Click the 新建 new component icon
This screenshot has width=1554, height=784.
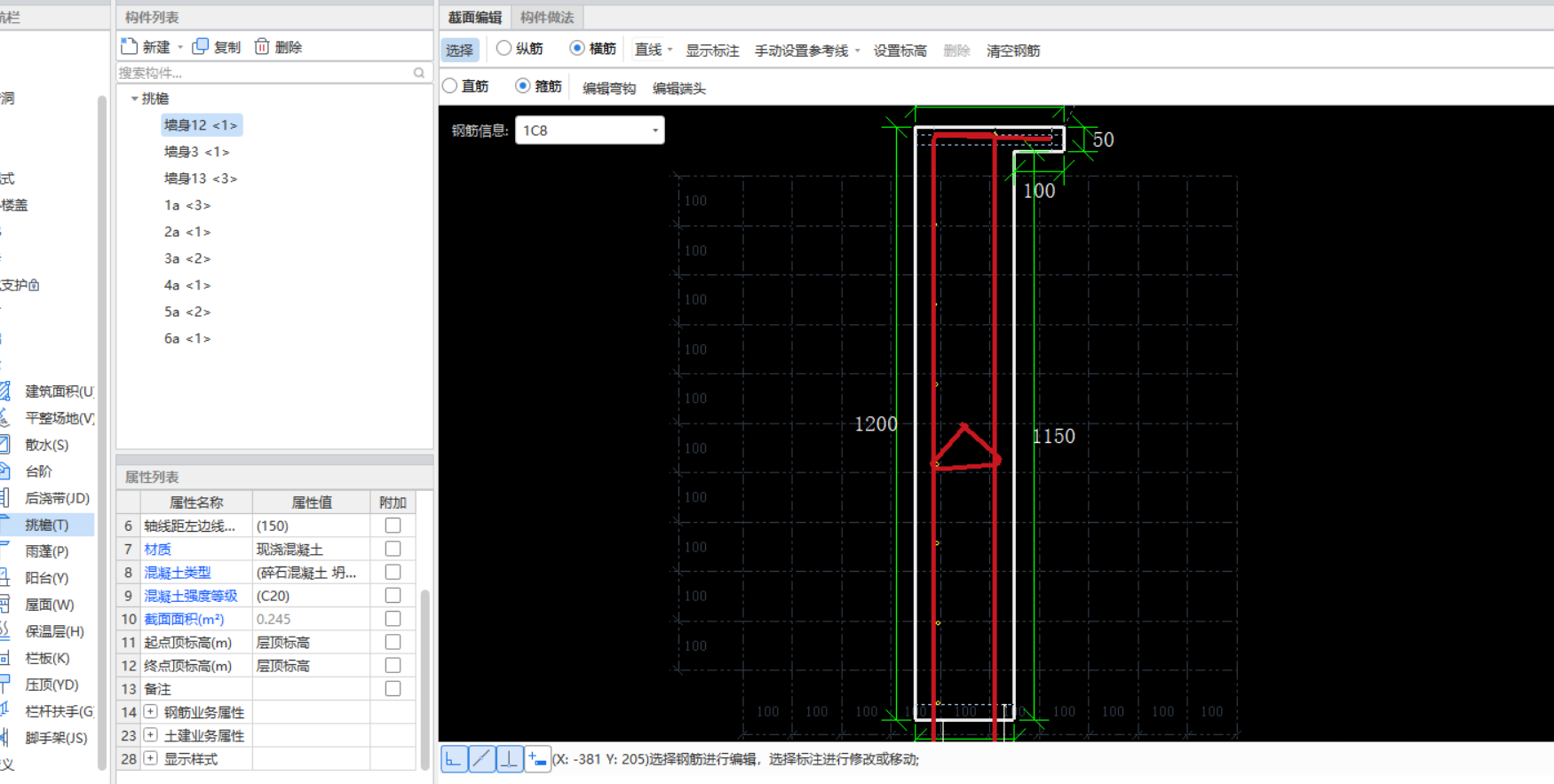coord(130,46)
